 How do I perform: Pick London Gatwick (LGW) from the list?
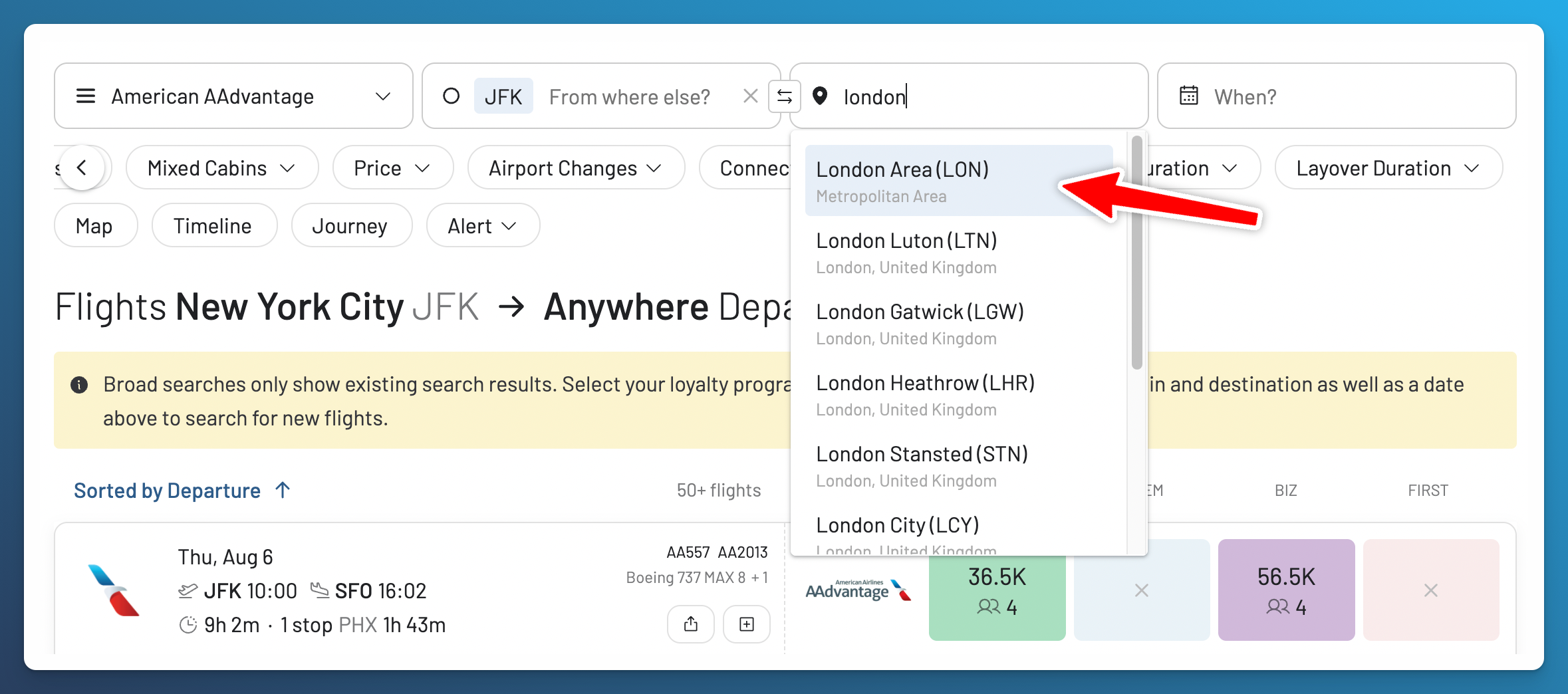(x=959, y=323)
